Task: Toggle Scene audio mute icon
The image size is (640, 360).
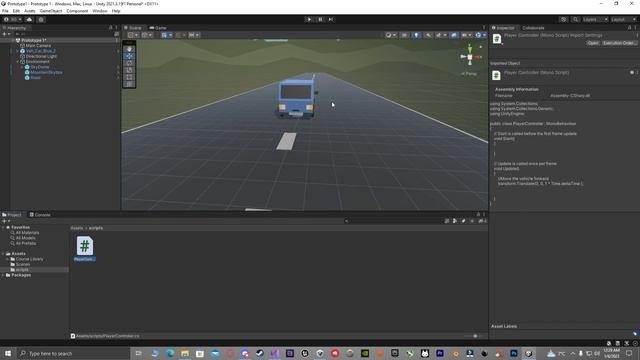Action: 428,35
